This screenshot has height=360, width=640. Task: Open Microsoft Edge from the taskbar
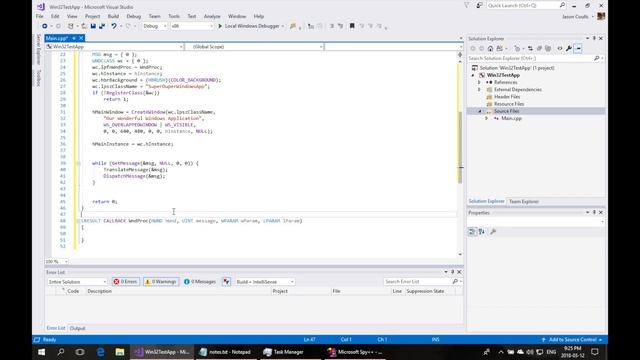100,352
